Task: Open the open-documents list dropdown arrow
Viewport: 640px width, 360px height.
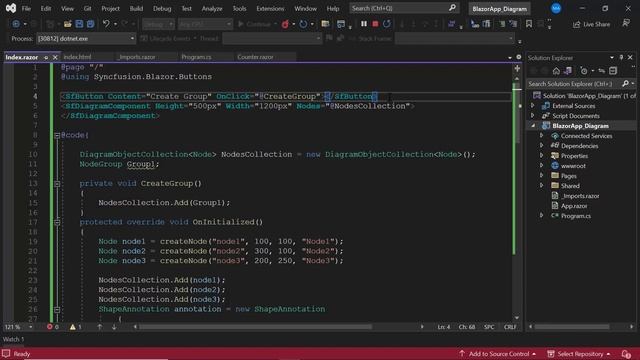Action: [510, 58]
